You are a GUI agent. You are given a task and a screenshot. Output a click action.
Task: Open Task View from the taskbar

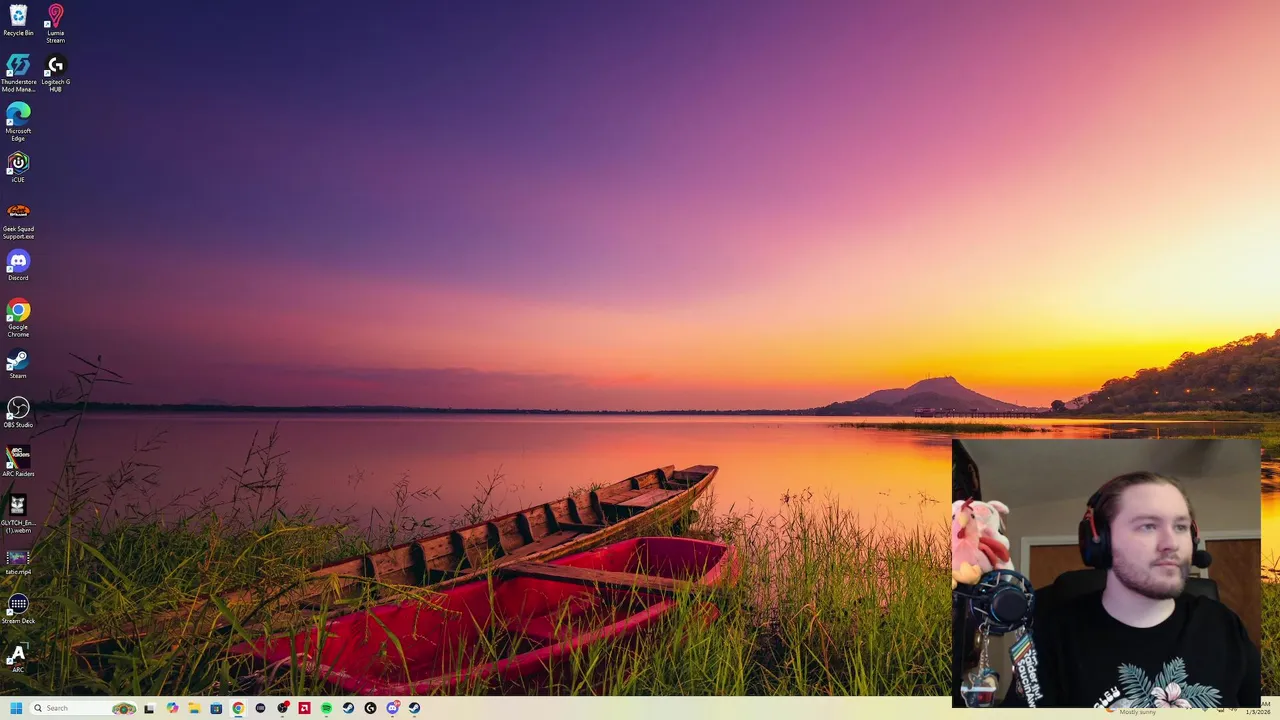[x=150, y=708]
